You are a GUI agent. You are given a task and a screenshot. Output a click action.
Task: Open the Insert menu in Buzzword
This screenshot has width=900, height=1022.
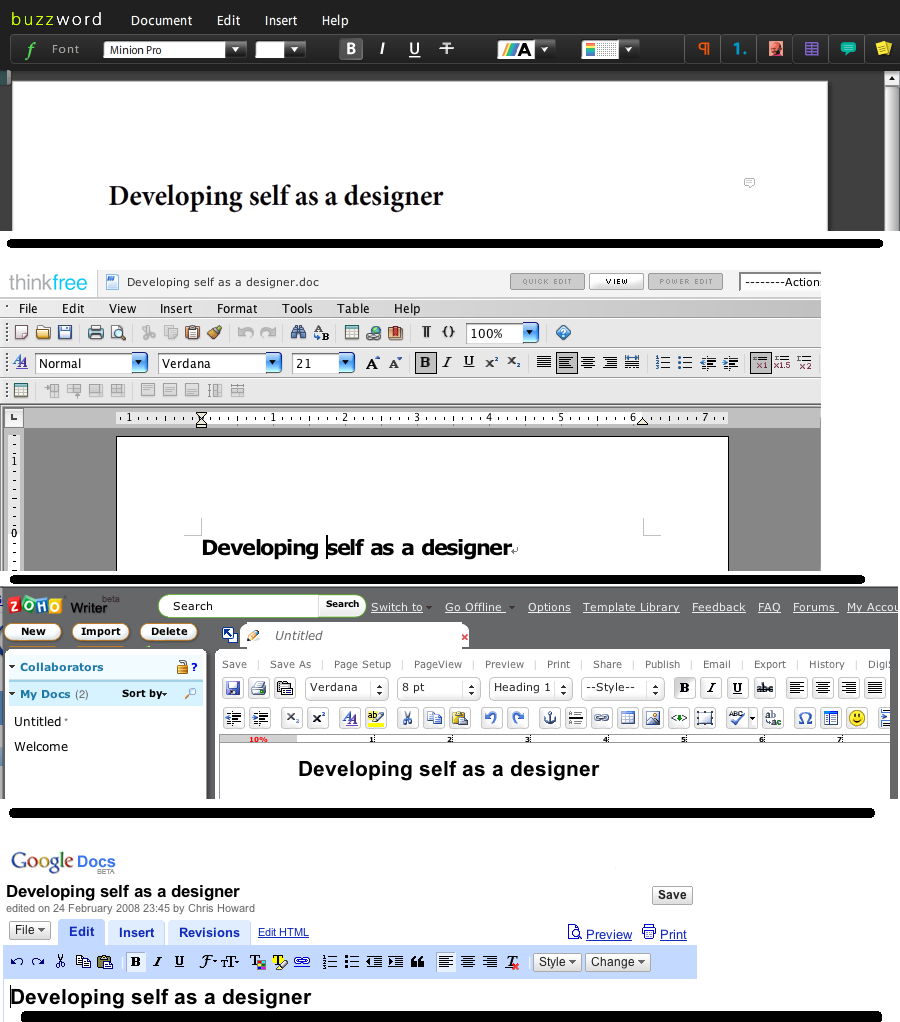point(281,20)
